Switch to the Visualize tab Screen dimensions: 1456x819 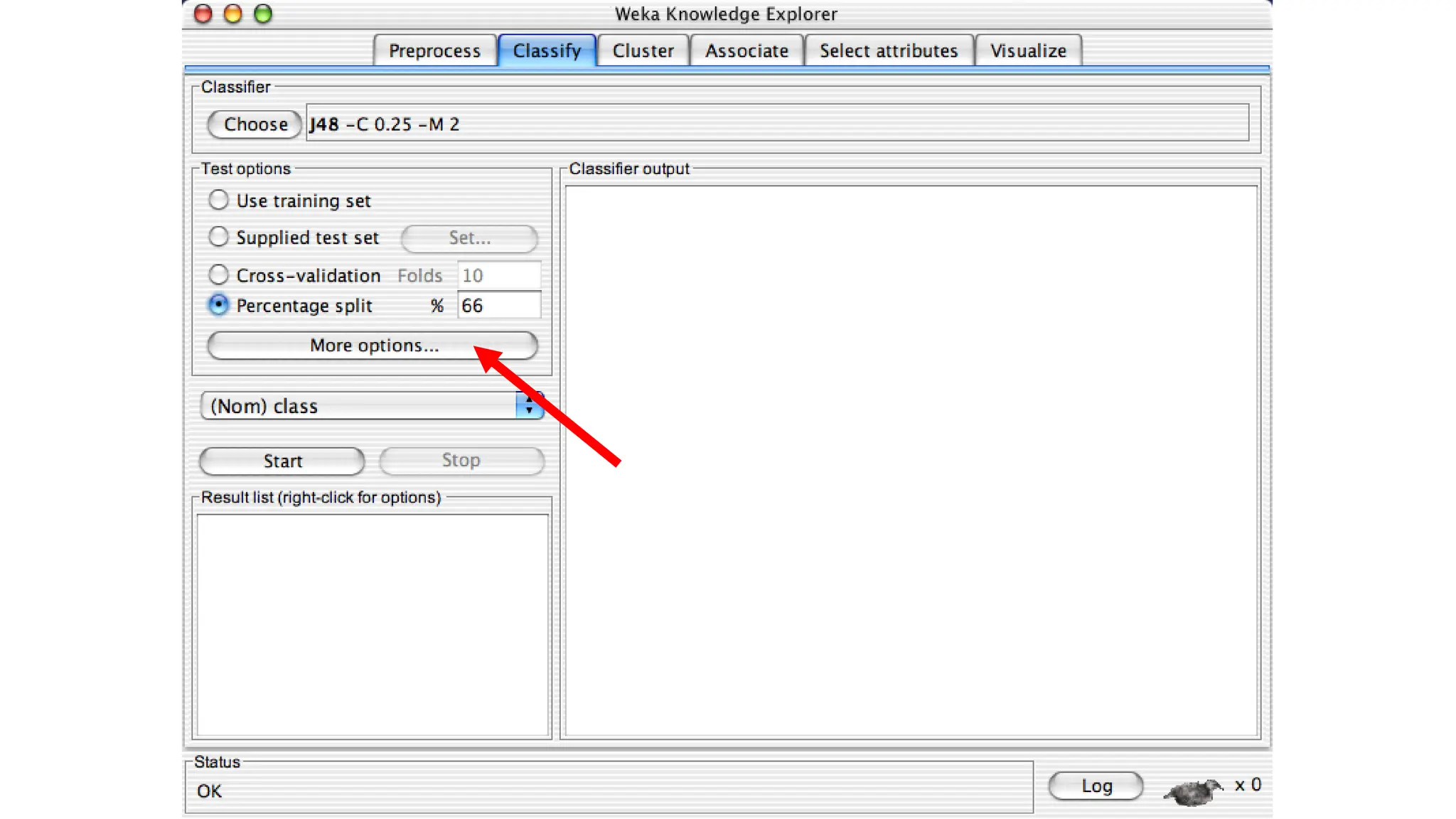(x=1028, y=51)
